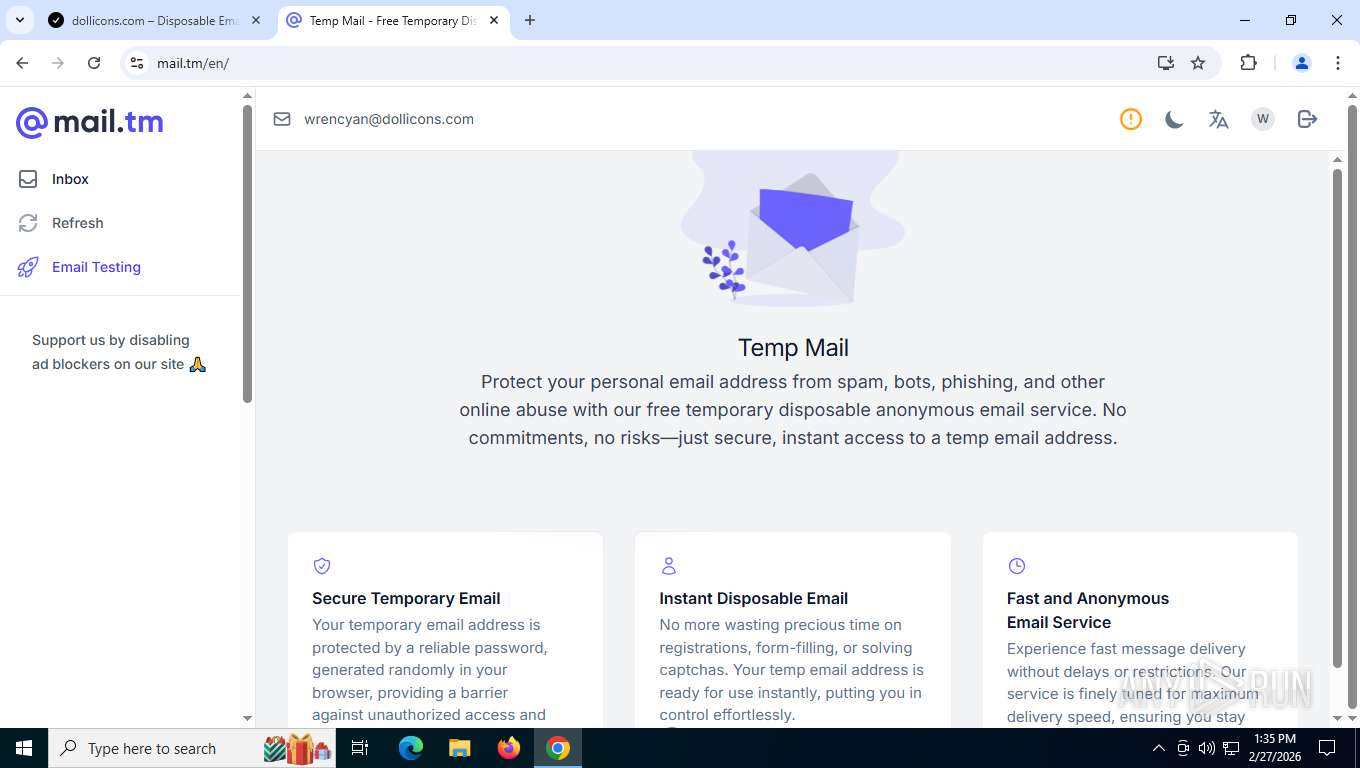The width and height of the screenshot is (1360, 768).
Task: Click the logout icon
Action: pyautogui.click(x=1307, y=119)
